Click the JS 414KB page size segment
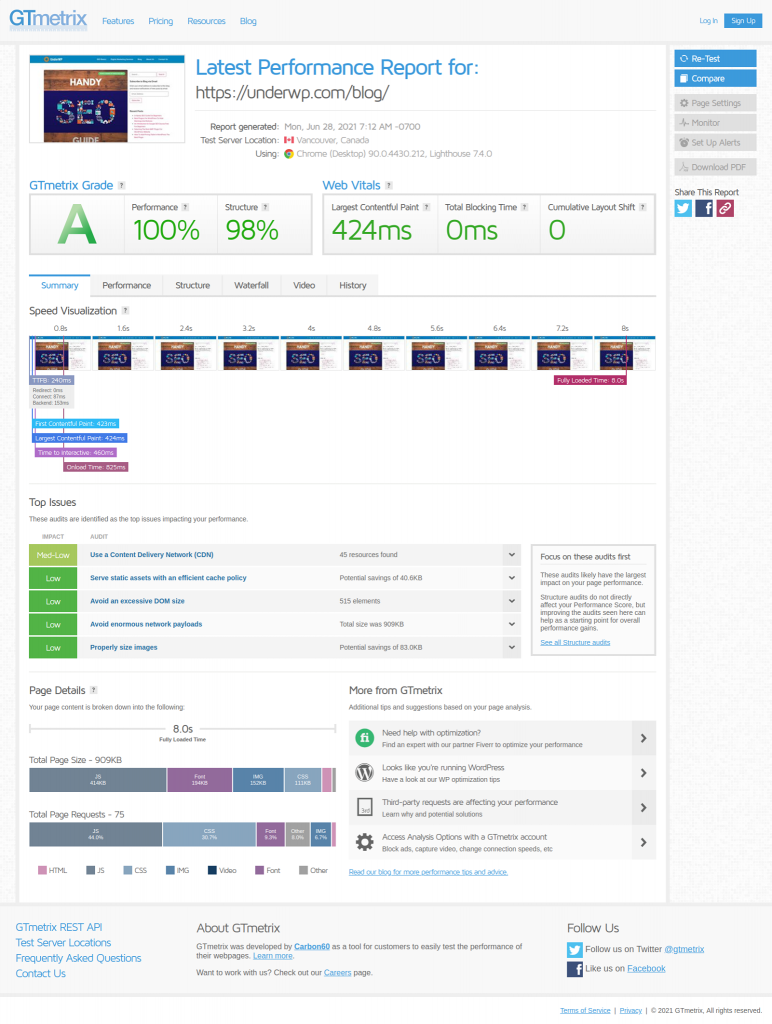 point(98,780)
